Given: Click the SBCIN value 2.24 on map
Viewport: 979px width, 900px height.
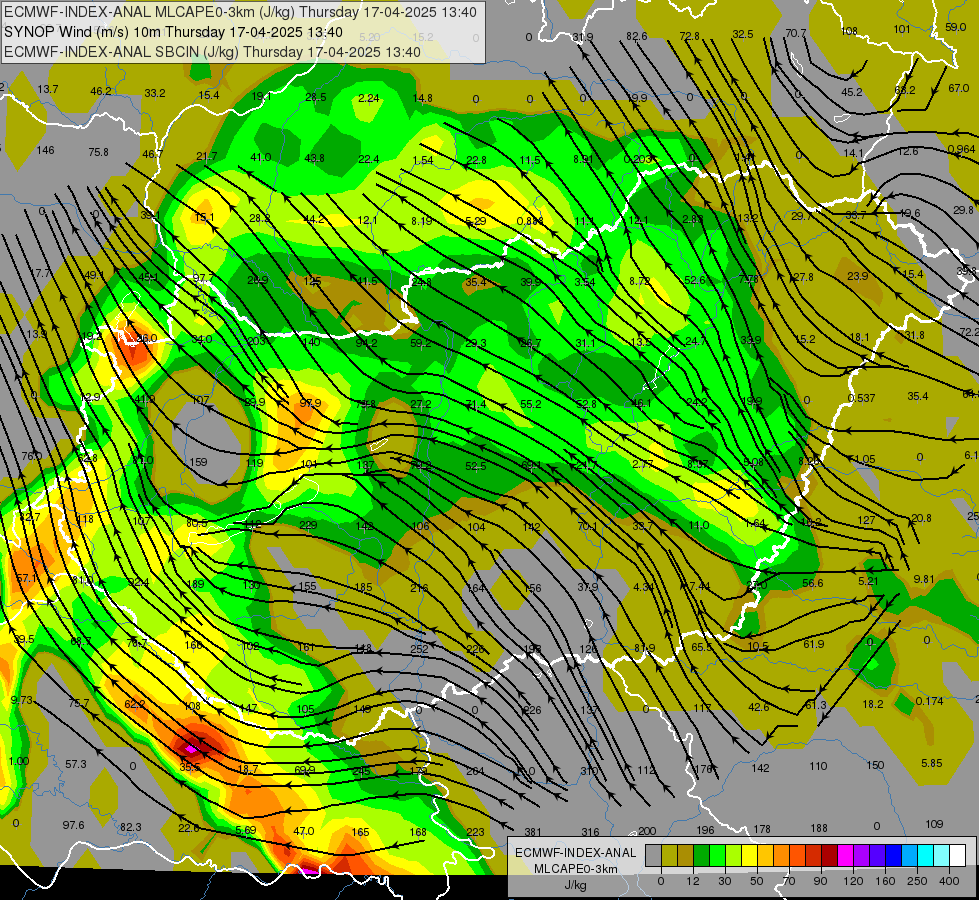Looking at the screenshot, I should 368,98.
